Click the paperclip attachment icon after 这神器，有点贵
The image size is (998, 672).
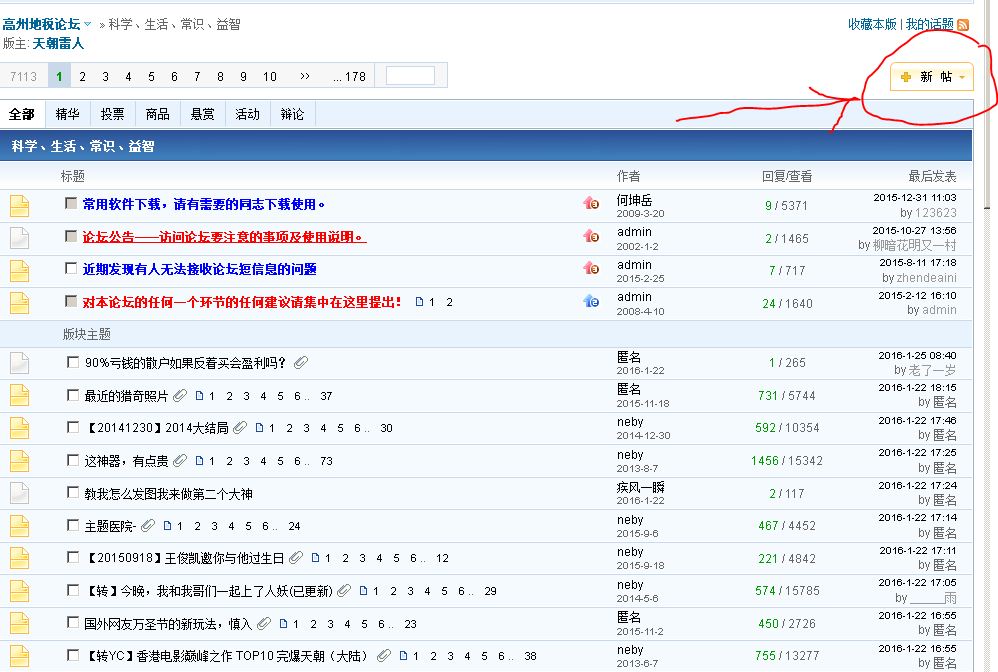coord(180,461)
